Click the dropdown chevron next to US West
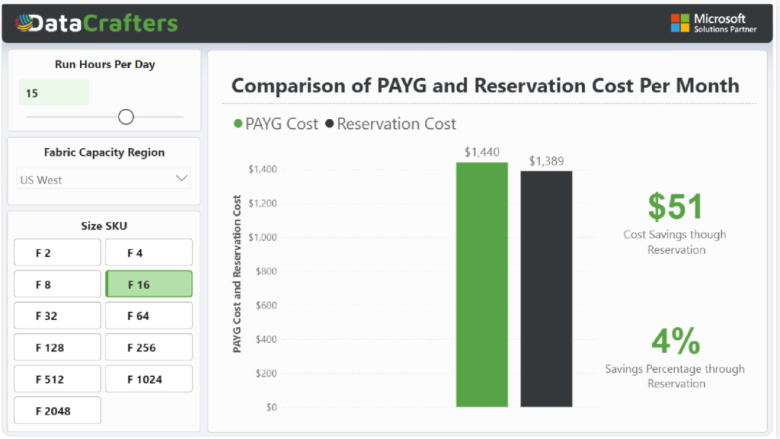The image size is (780, 439). coord(181,179)
